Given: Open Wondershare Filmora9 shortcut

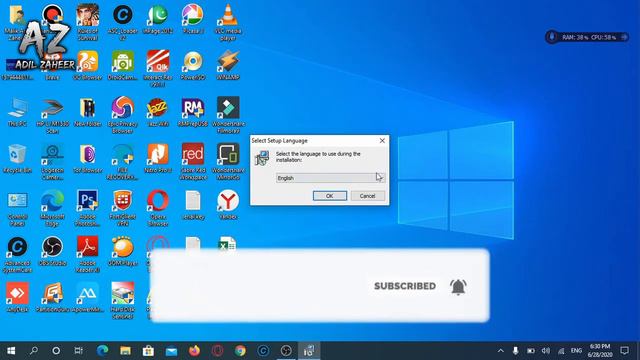Looking at the screenshot, I should click(x=228, y=116).
